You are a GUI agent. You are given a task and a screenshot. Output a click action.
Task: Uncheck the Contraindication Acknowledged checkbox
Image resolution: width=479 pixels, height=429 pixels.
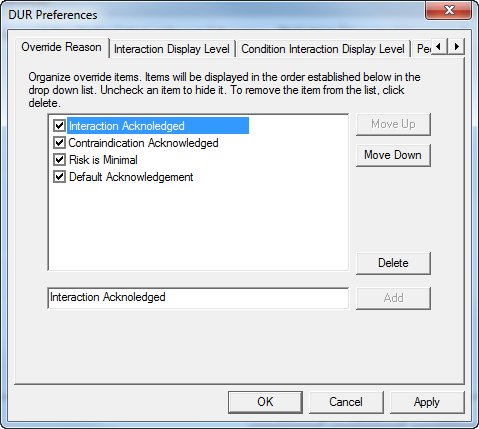tap(59, 143)
